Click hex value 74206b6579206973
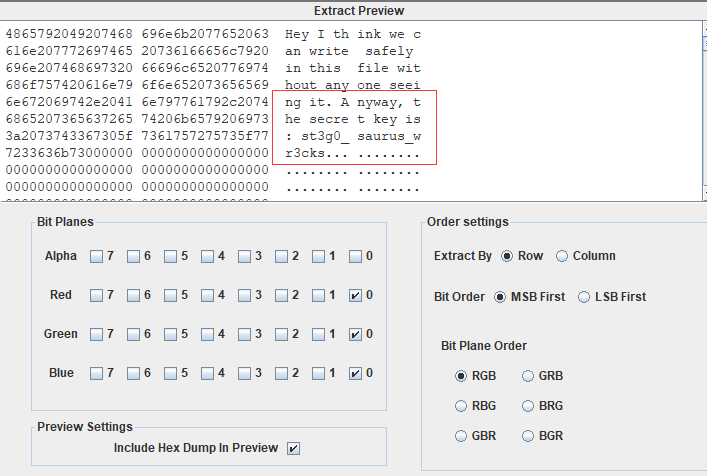The width and height of the screenshot is (707, 476). [205, 119]
